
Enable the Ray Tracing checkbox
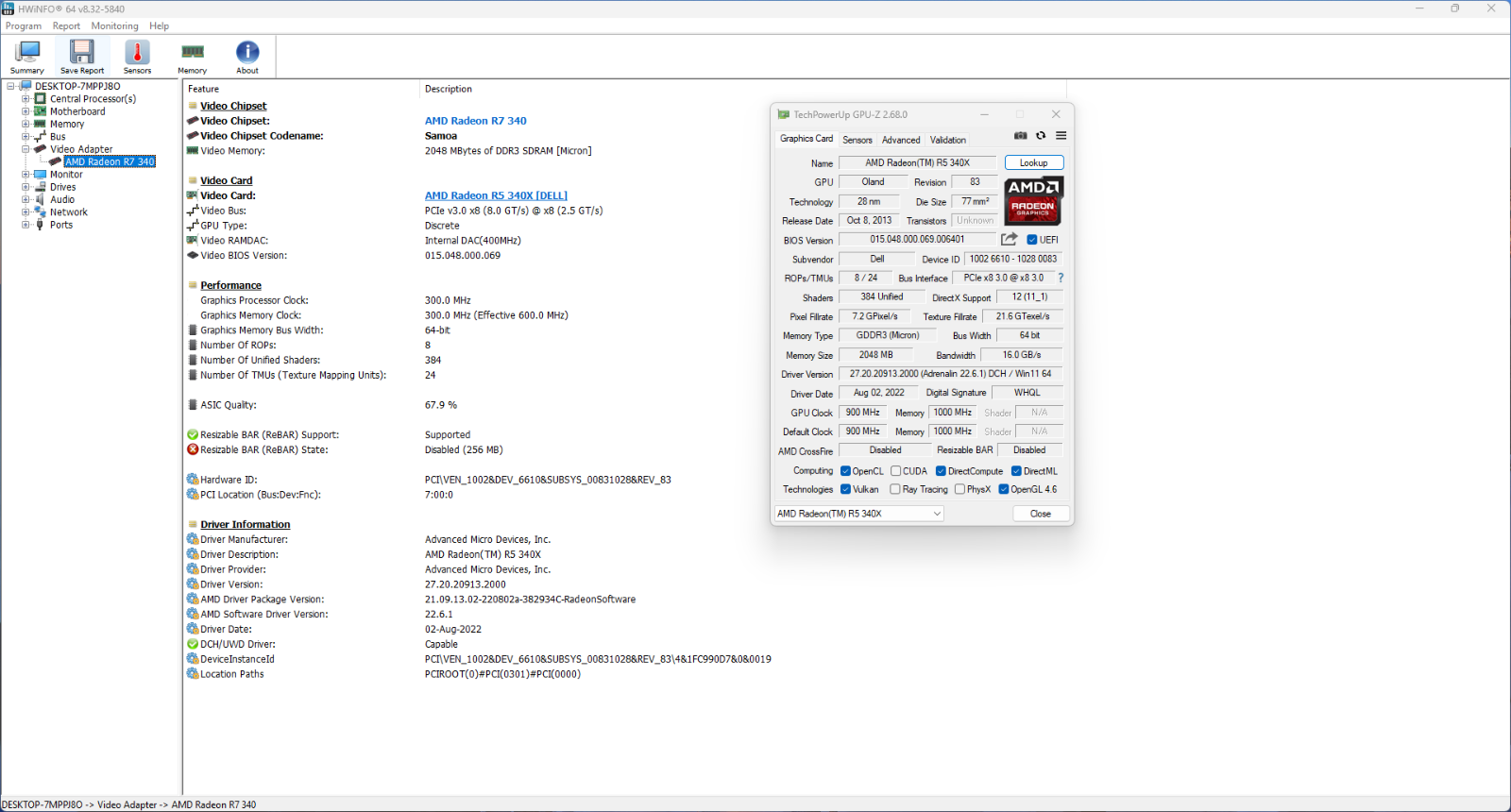pos(895,489)
